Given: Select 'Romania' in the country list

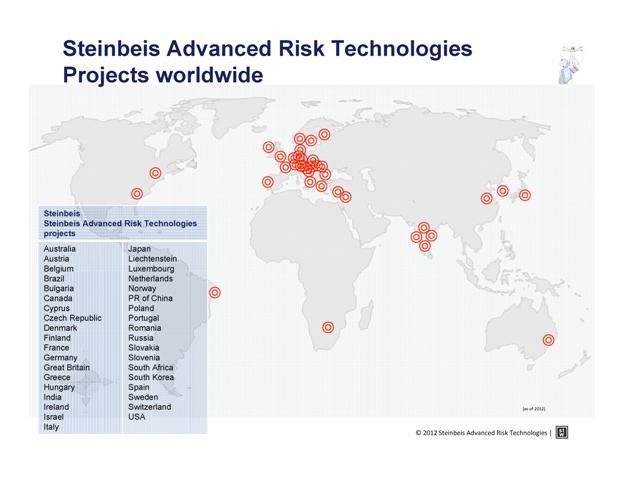Looking at the screenshot, I should pyautogui.click(x=145, y=328).
